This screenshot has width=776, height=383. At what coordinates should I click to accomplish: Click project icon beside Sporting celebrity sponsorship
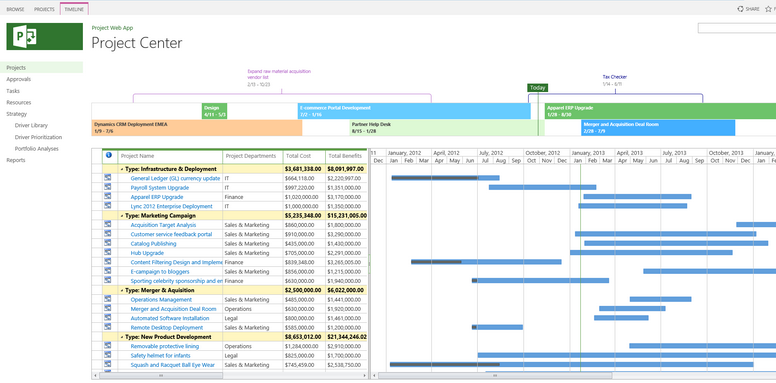point(108,281)
